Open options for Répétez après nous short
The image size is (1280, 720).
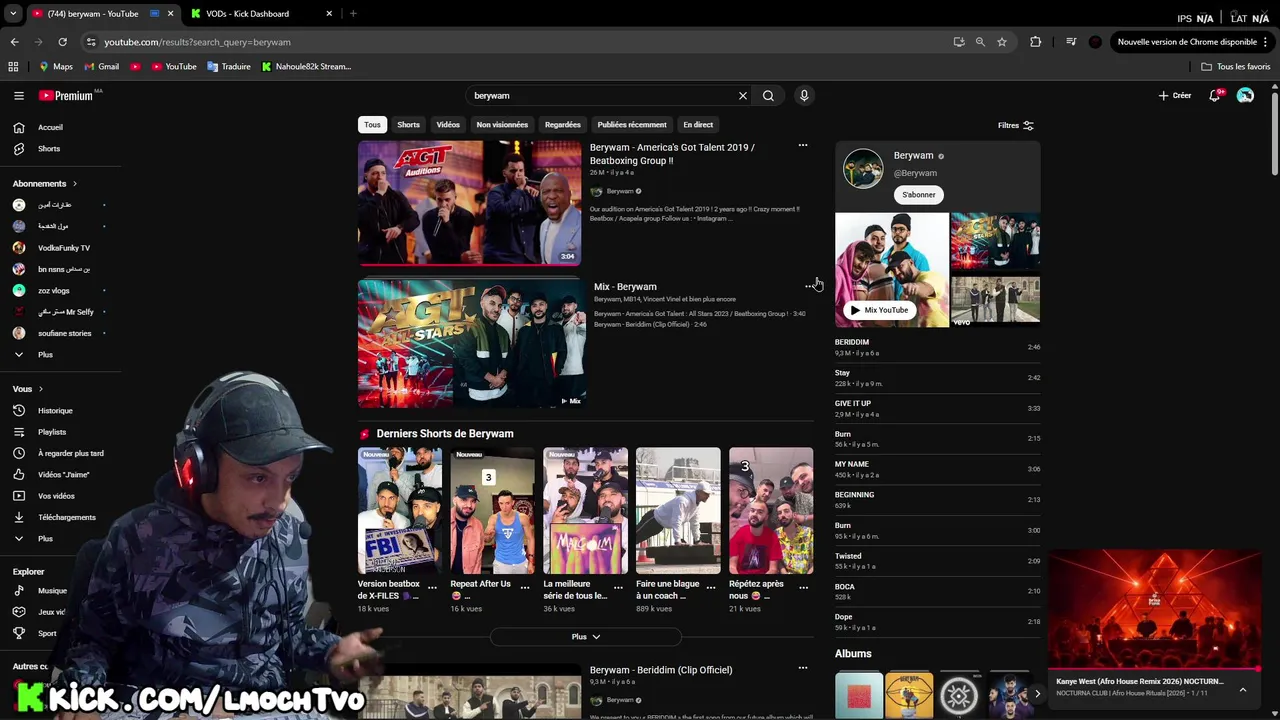(x=803, y=587)
